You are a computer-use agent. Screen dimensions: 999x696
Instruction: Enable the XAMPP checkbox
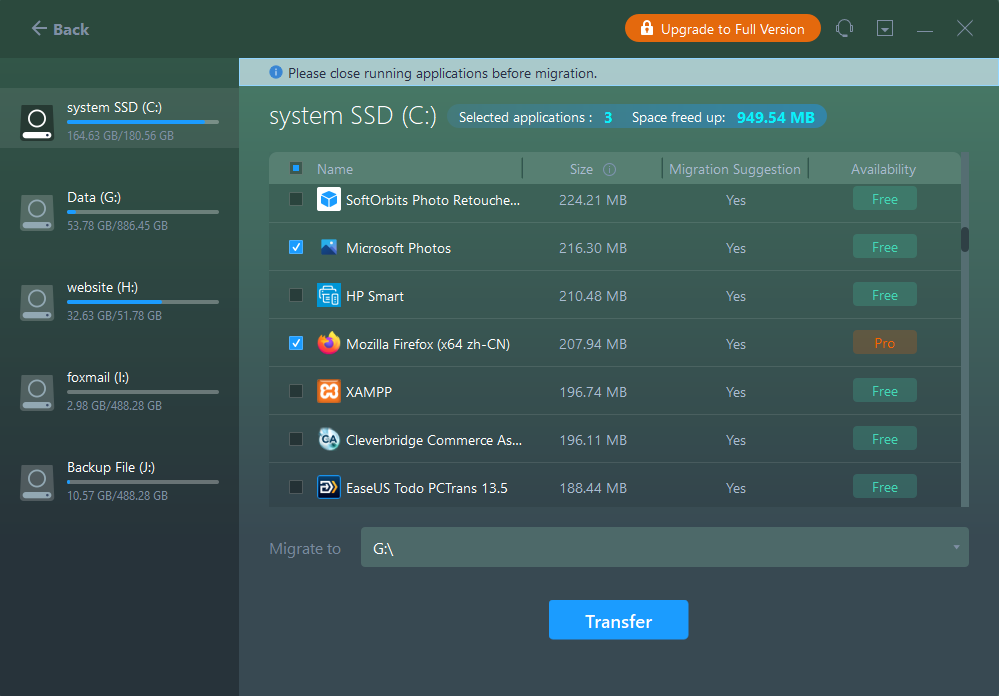296,391
